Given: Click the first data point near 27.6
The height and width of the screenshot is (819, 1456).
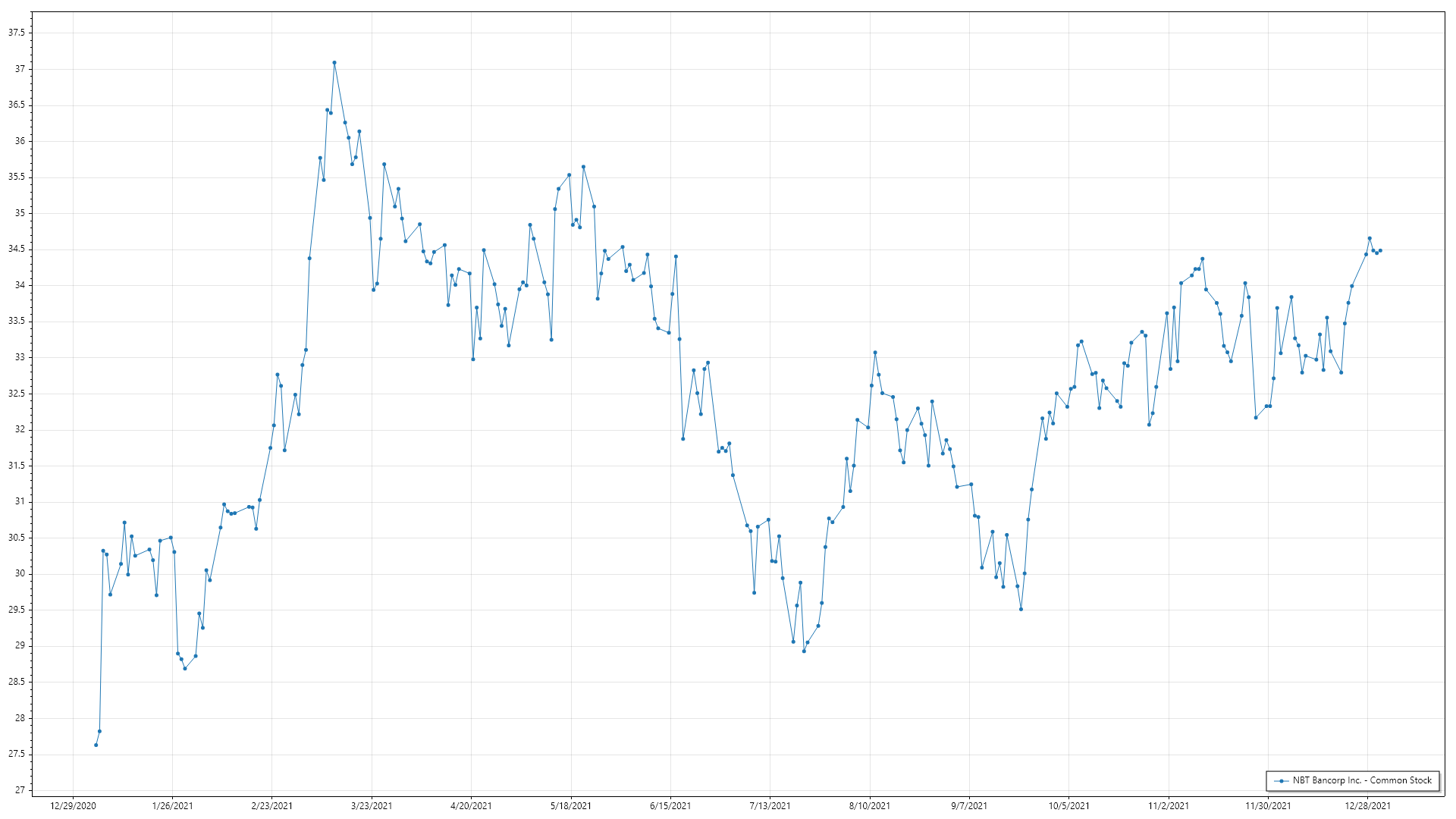Looking at the screenshot, I should pyautogui.click(x=96, y=745).
